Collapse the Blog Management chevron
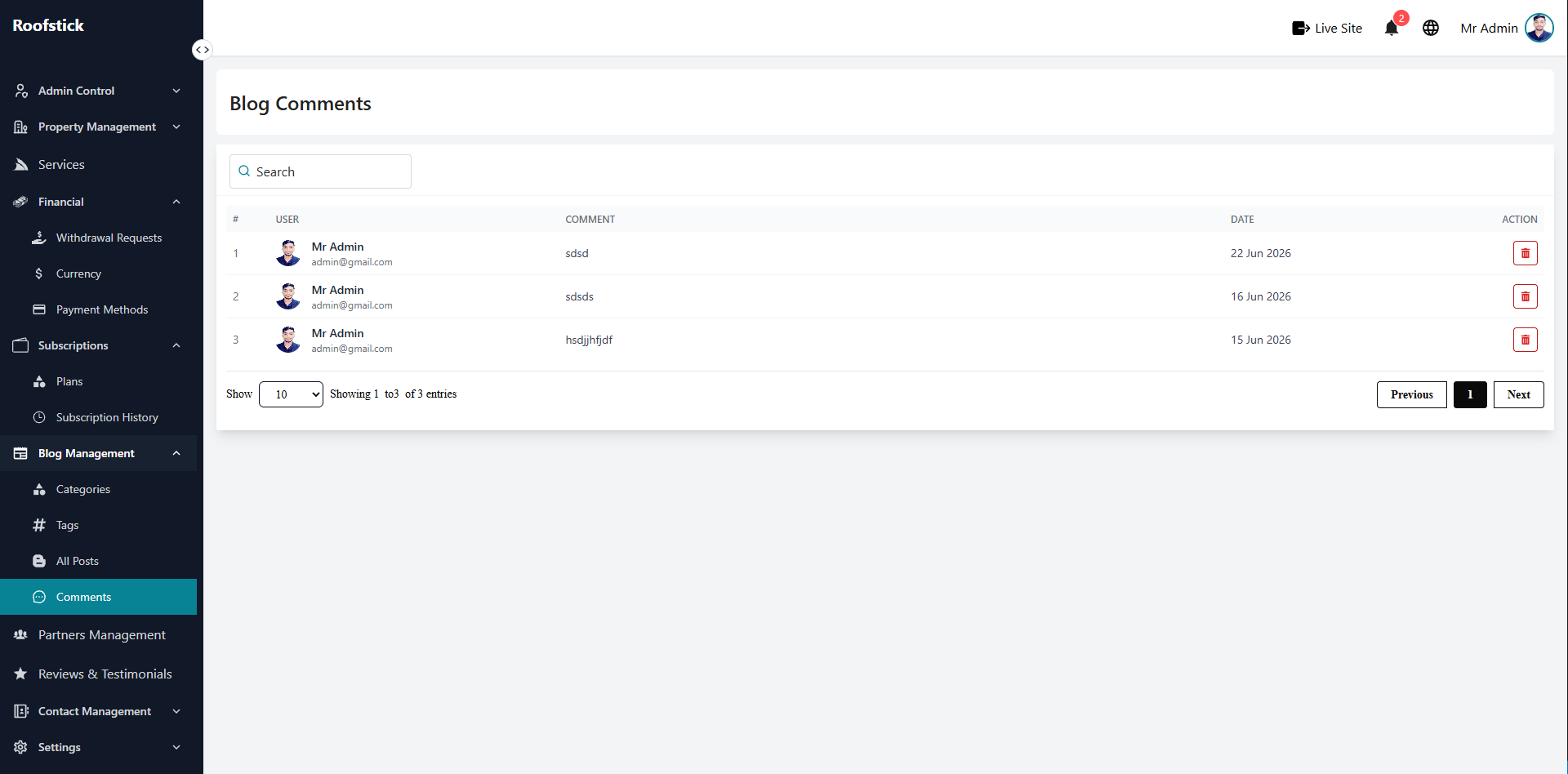 click(x=176, y=453)
